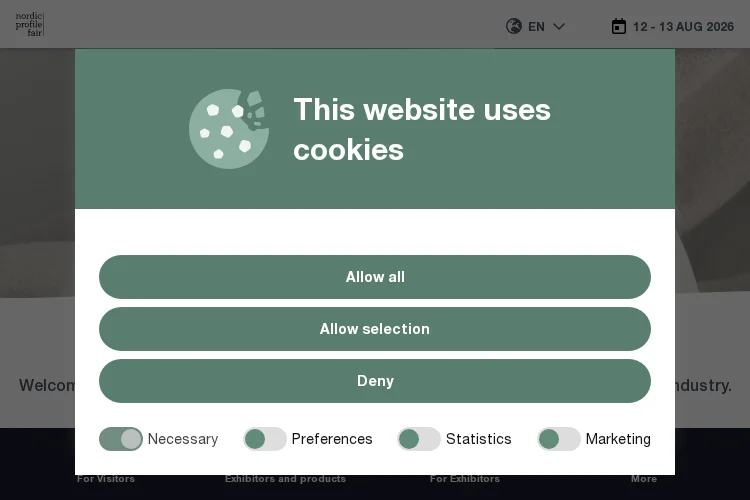The width and height of the screenshot is (750, 500).
Task: Click the globe language icon
Action: pos(514,26)
